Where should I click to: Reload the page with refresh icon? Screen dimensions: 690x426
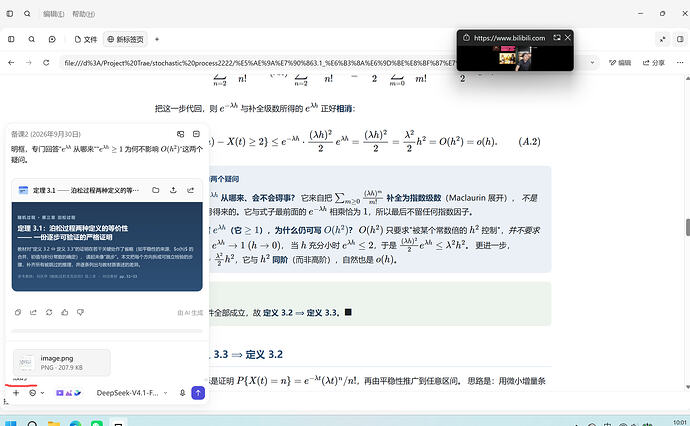coord(46,62)
